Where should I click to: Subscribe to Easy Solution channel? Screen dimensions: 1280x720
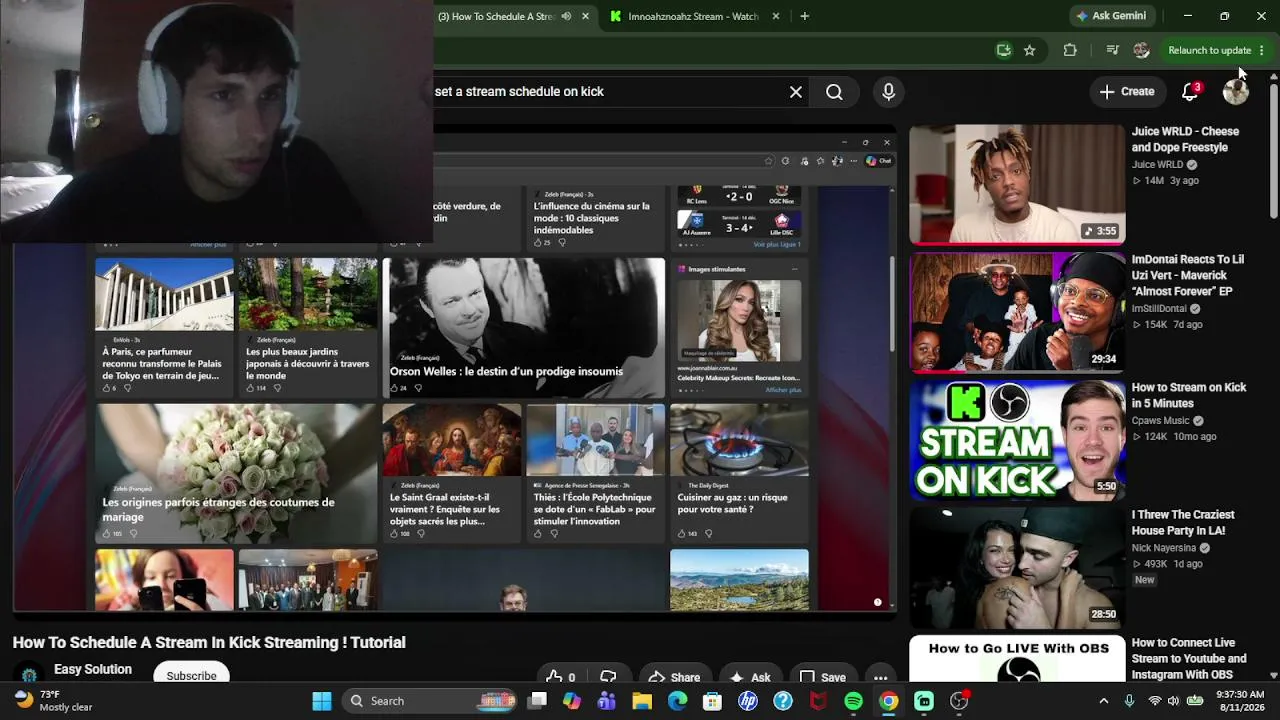coord(191,675)
